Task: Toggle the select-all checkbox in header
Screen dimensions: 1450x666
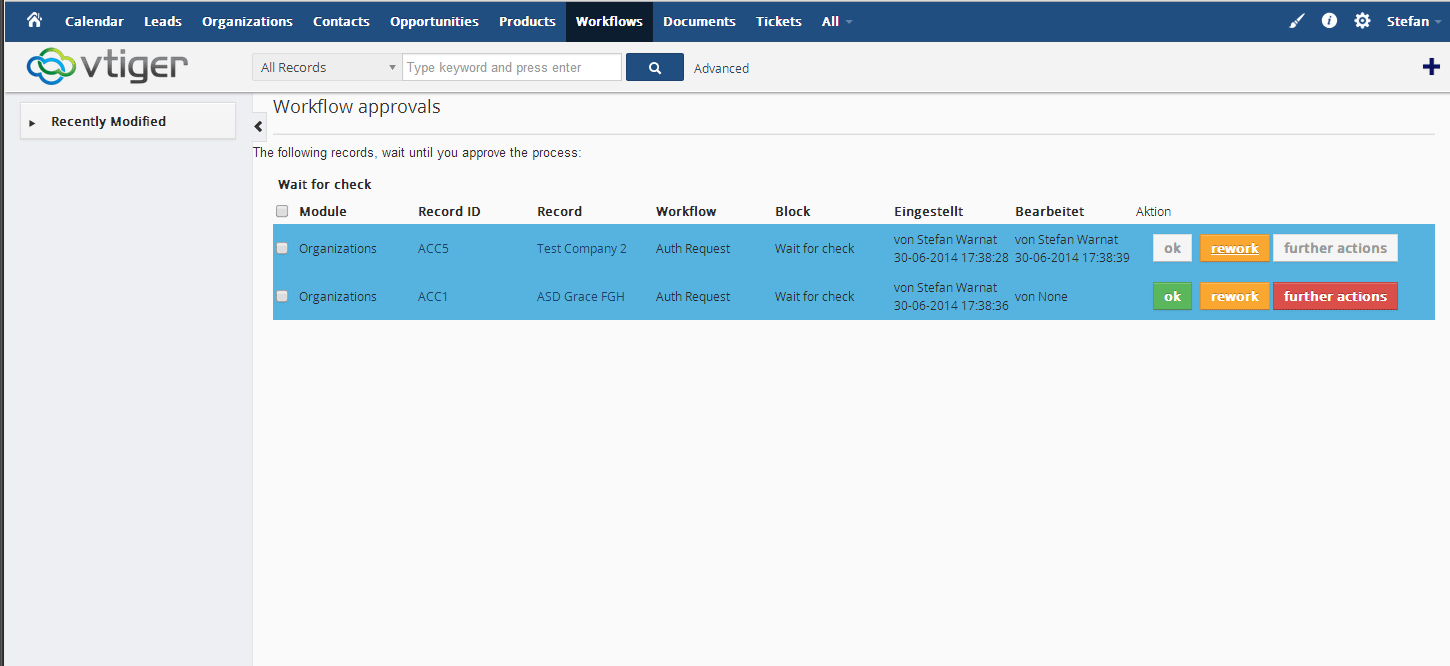Action: 282,211
